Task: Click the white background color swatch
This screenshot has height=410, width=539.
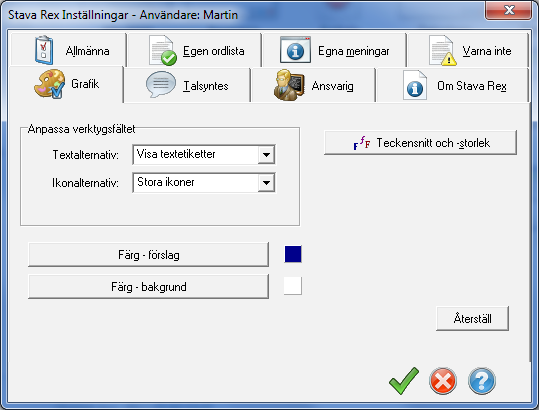Action: click(293, 286)
